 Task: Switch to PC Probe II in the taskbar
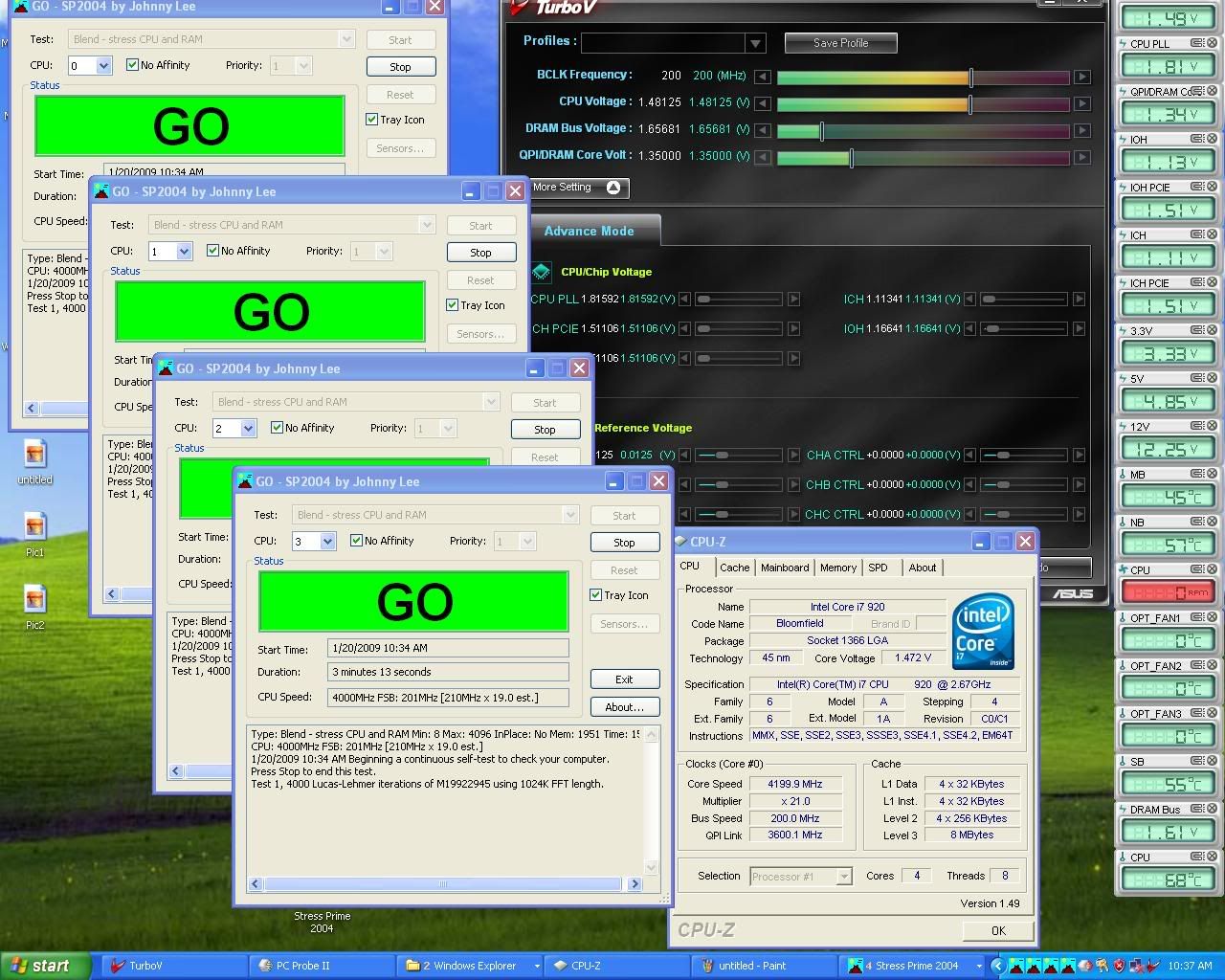323,966
